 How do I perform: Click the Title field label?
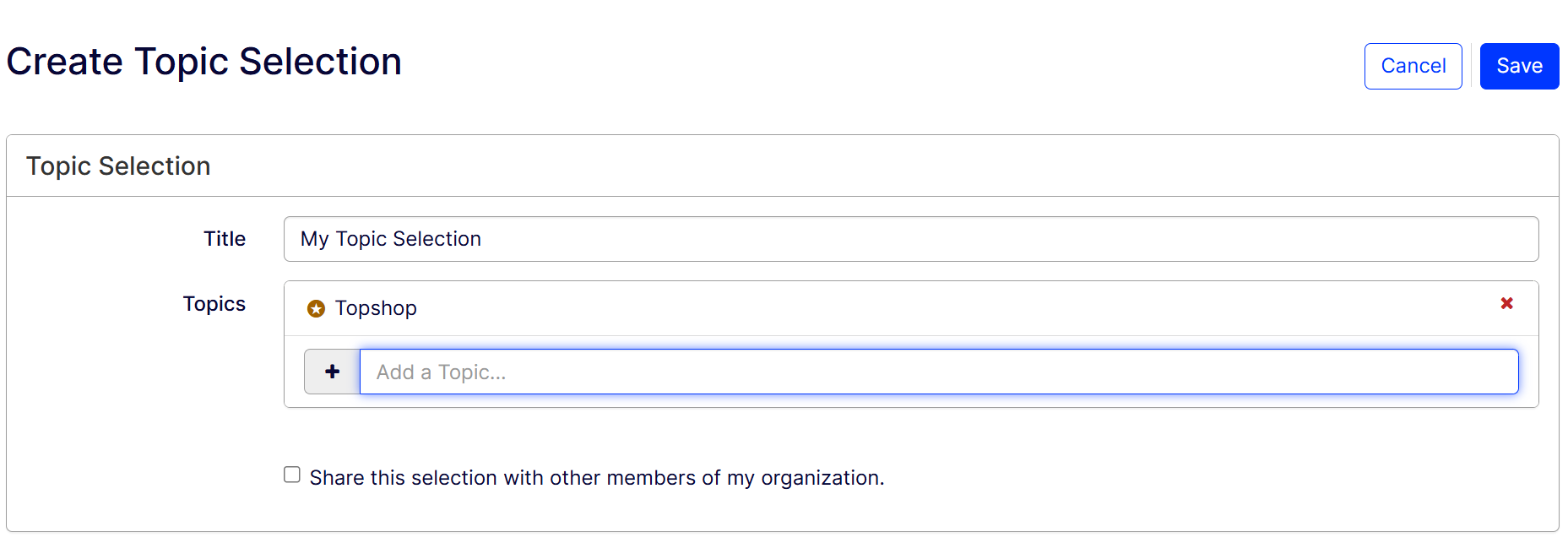225,239
